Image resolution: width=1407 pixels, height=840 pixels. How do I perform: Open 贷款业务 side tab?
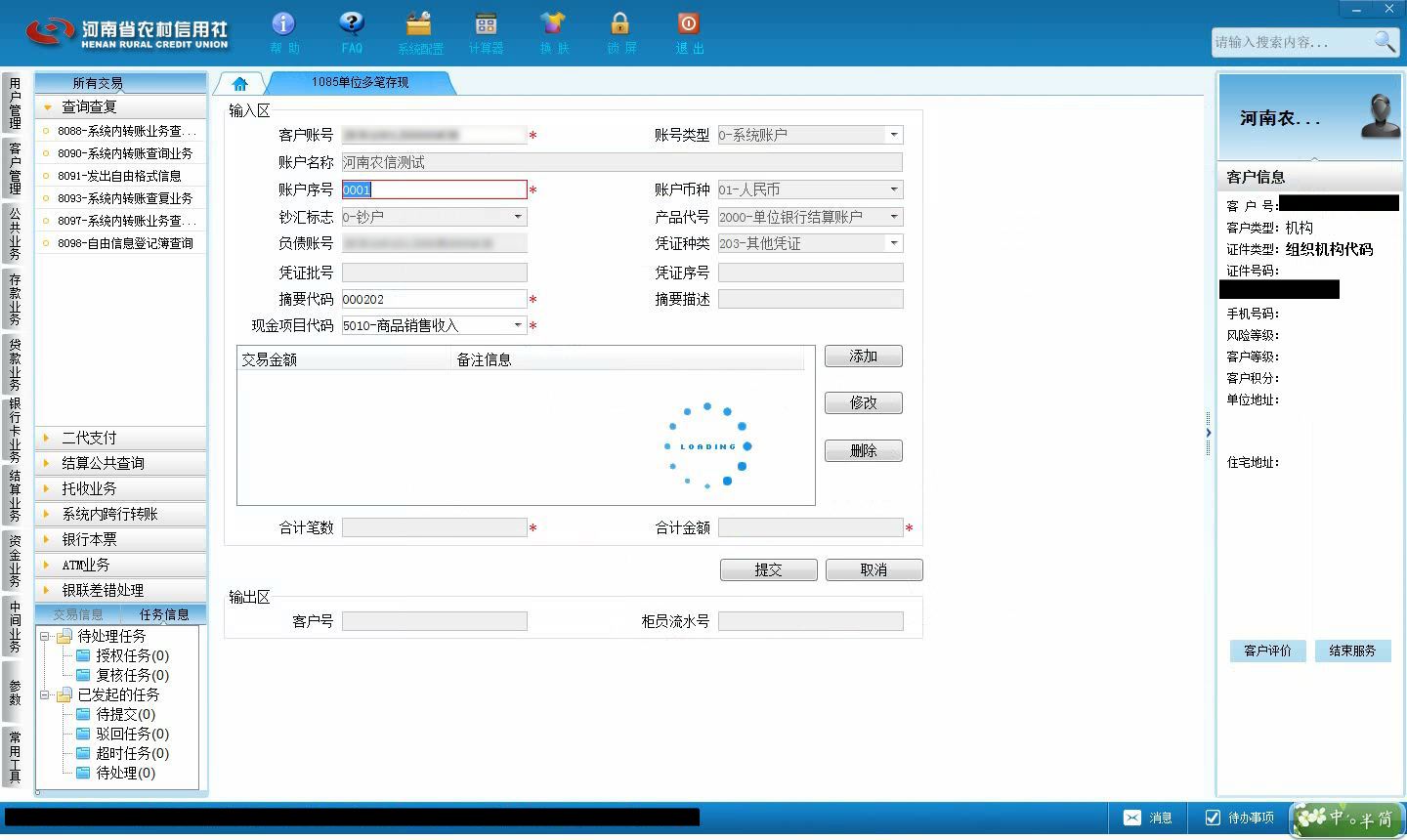point(15,363)
